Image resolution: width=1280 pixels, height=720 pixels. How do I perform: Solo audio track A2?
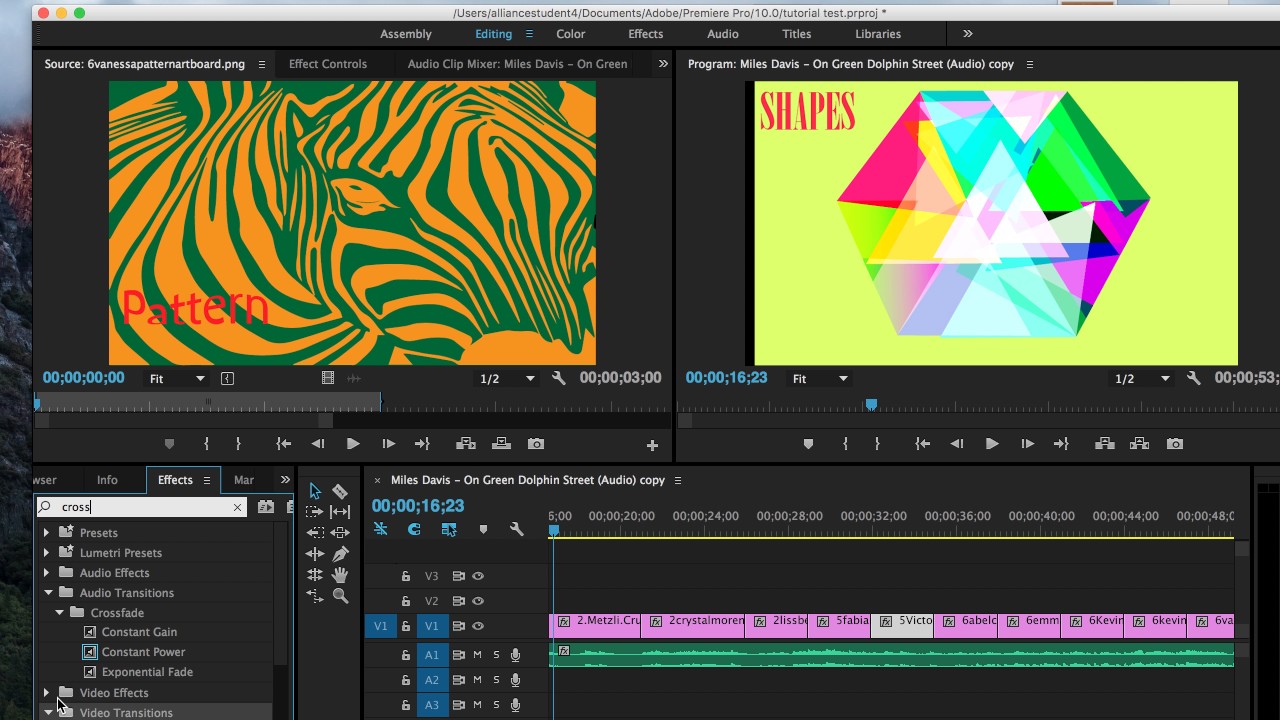[x=496, y=680]
